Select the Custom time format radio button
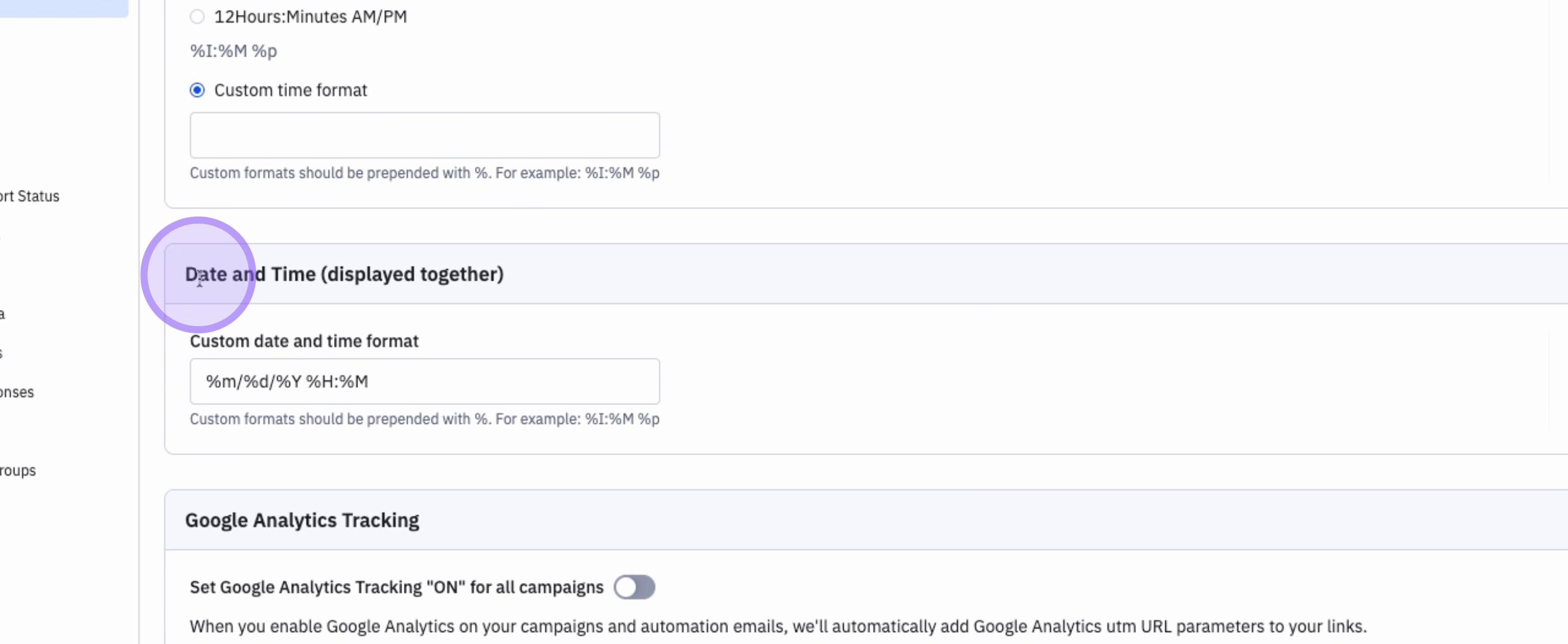 pos(197,91)
